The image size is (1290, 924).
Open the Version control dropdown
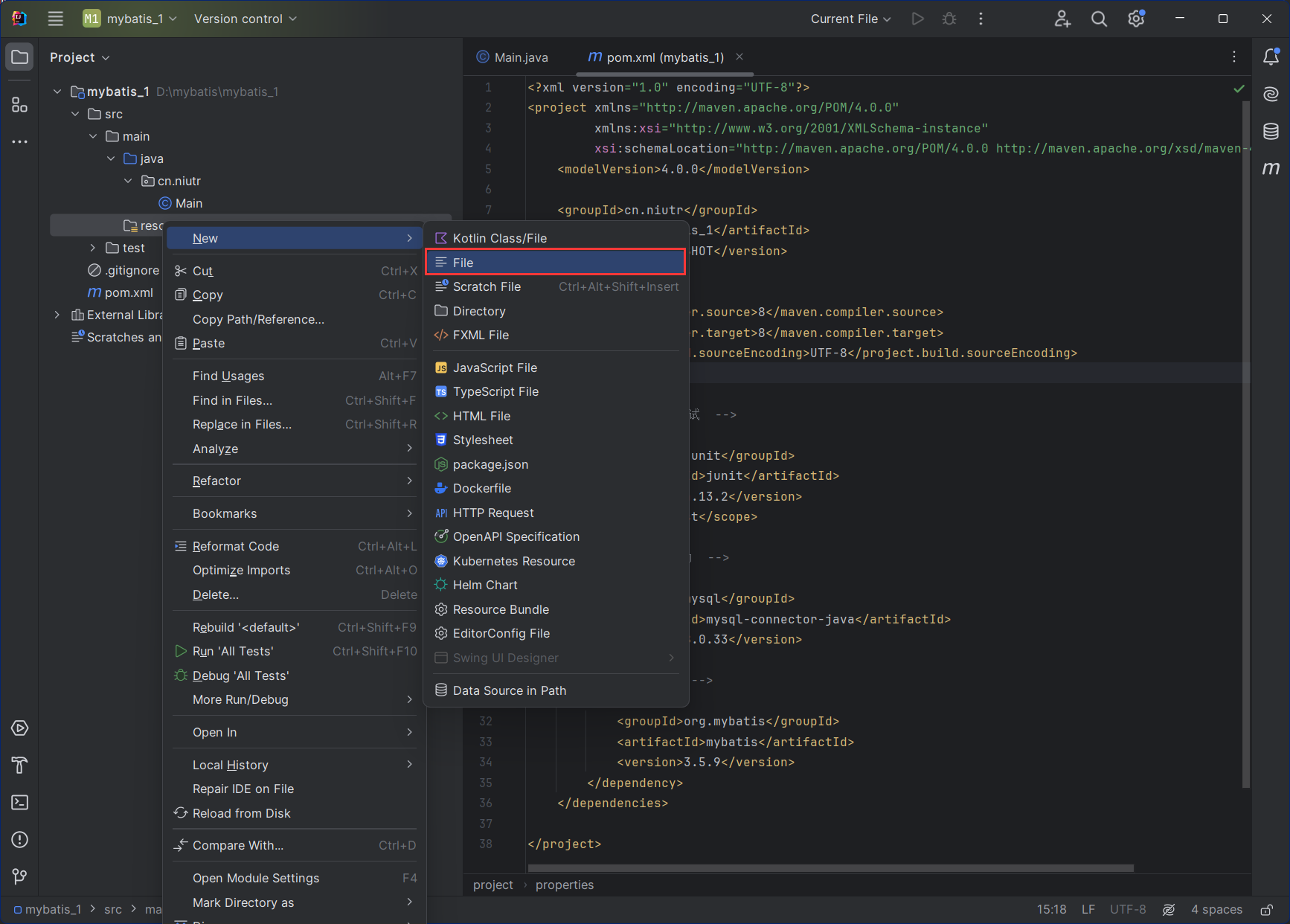pyautogui.click(x=245, y=19)
